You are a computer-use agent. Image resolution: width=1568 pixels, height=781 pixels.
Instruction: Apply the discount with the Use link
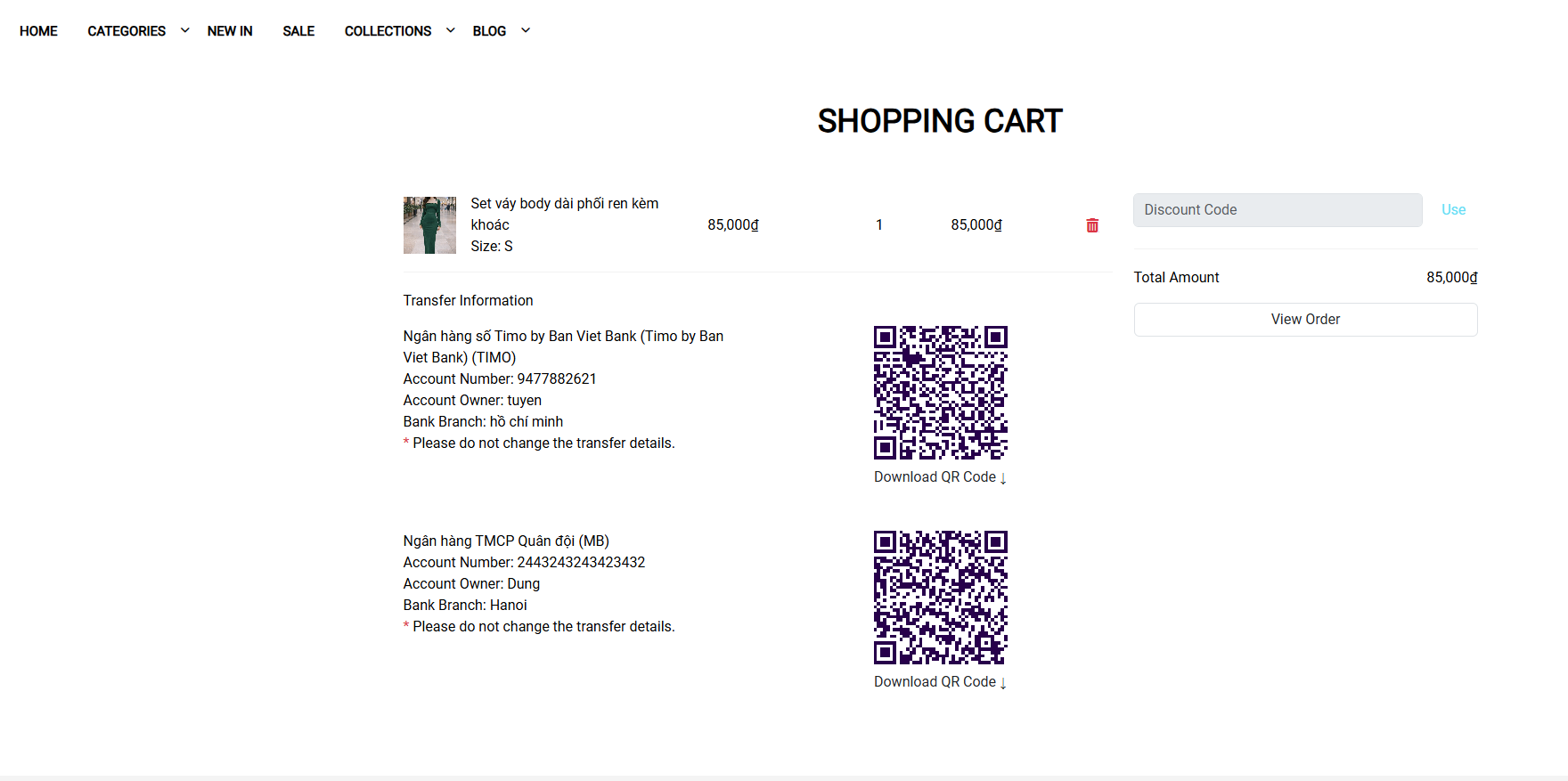(1453, 210)
